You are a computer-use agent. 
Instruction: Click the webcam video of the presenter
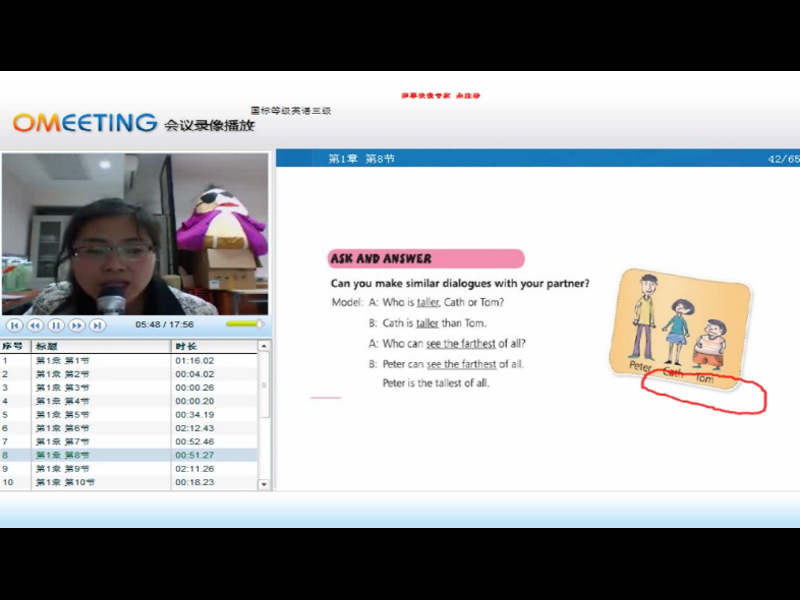point(135,233)
